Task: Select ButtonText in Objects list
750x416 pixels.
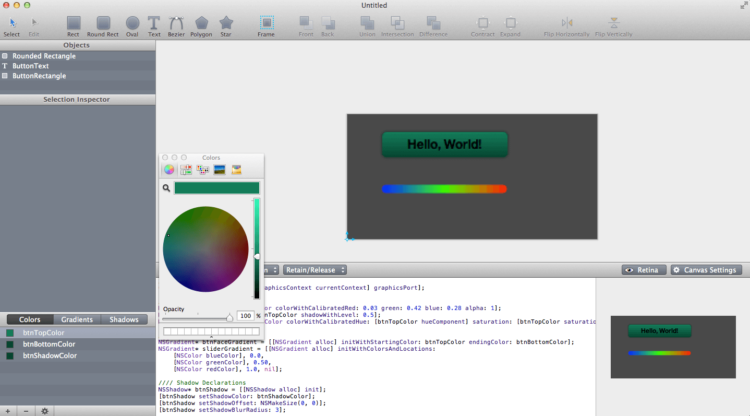Action: (77, 66)
